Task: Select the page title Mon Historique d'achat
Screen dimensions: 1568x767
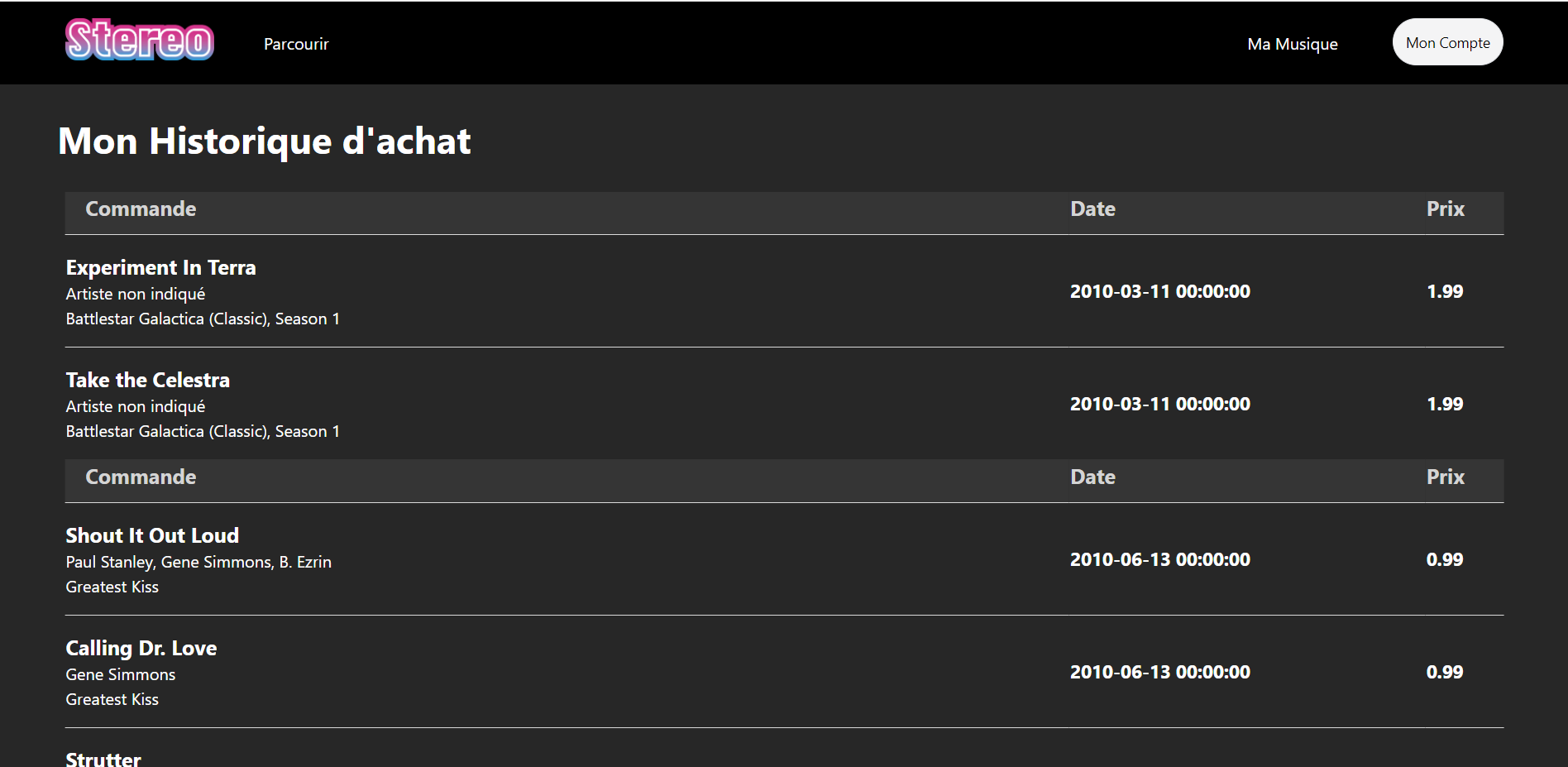Action: (264, 141)
